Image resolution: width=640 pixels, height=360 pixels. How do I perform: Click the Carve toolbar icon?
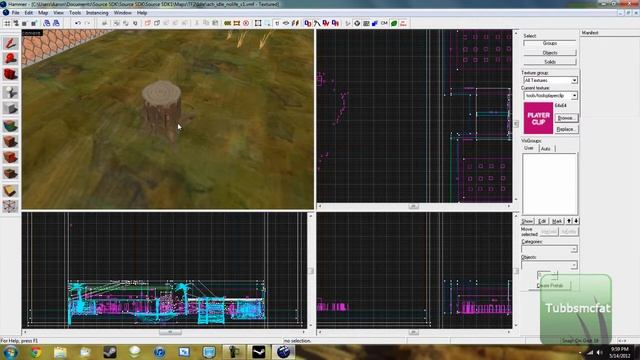point(104,23)
